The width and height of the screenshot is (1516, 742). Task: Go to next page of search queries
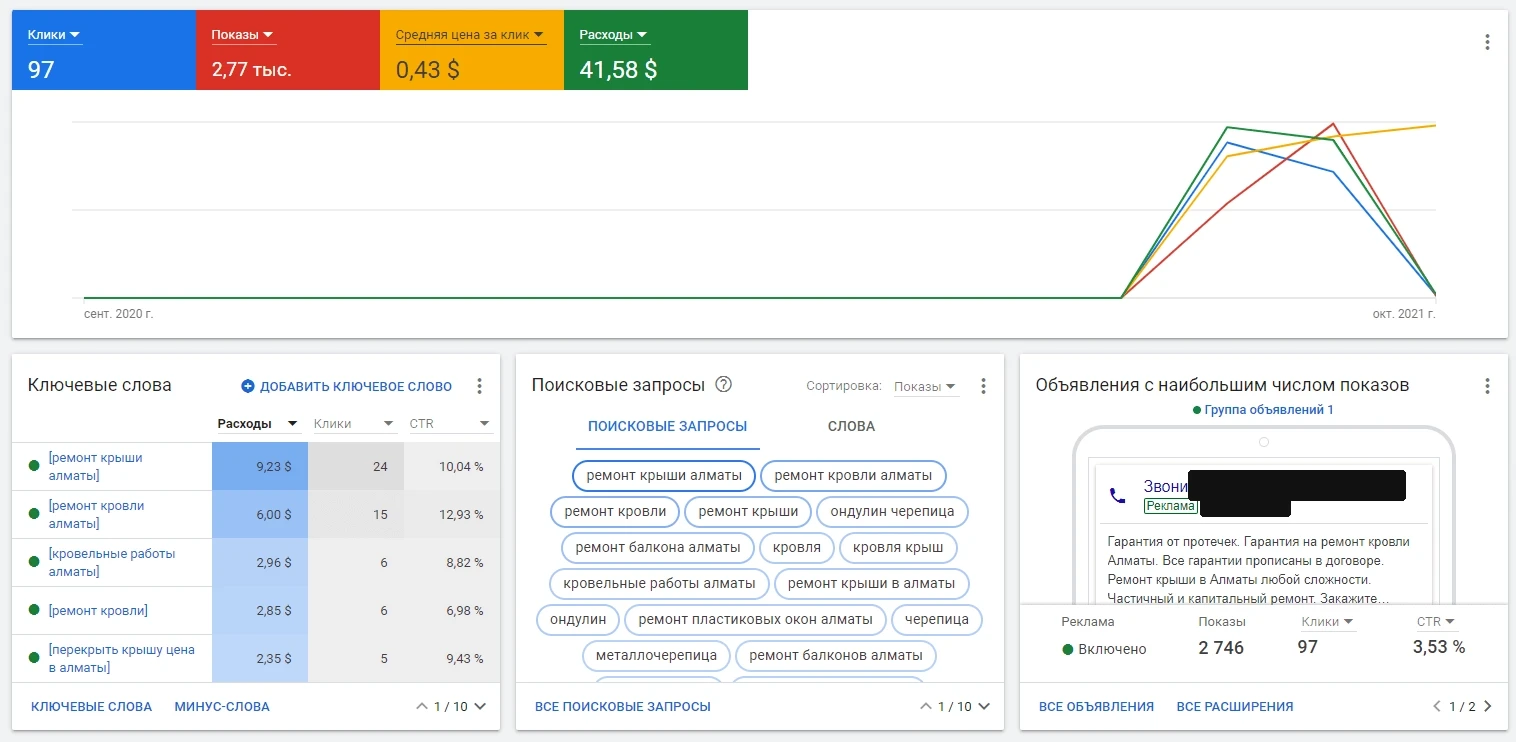pos(984,706)
